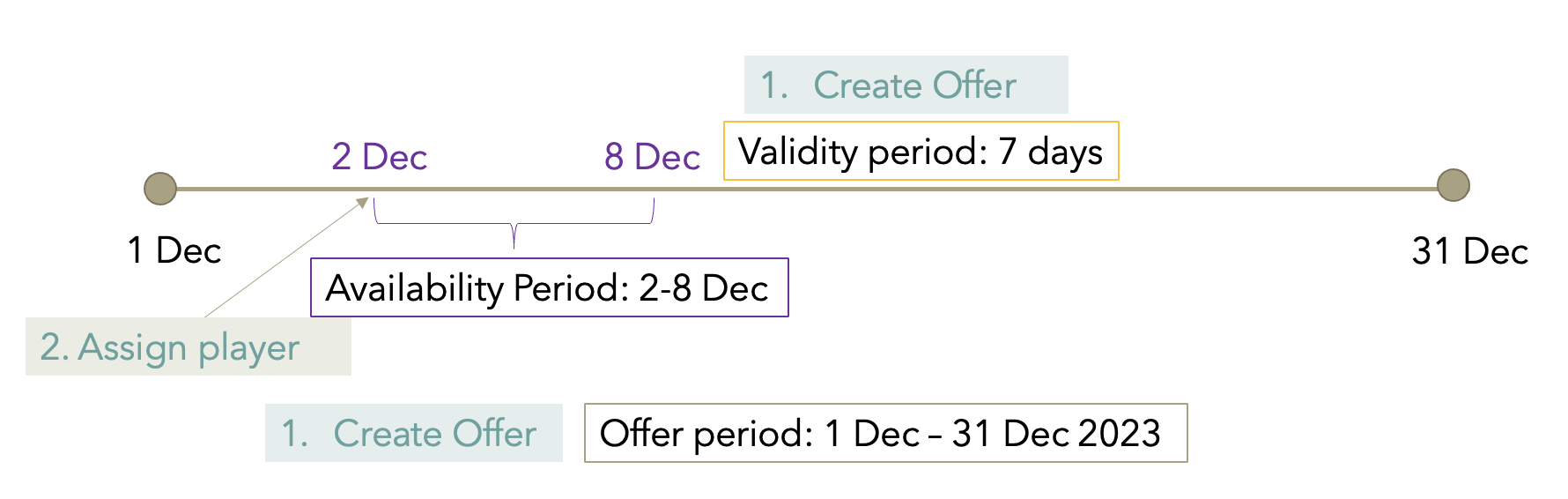The height and width of the screenshot is (499, 1568).
Task: Click the "7 days" text in Validity box
Action: click(x=1050, y=152)
